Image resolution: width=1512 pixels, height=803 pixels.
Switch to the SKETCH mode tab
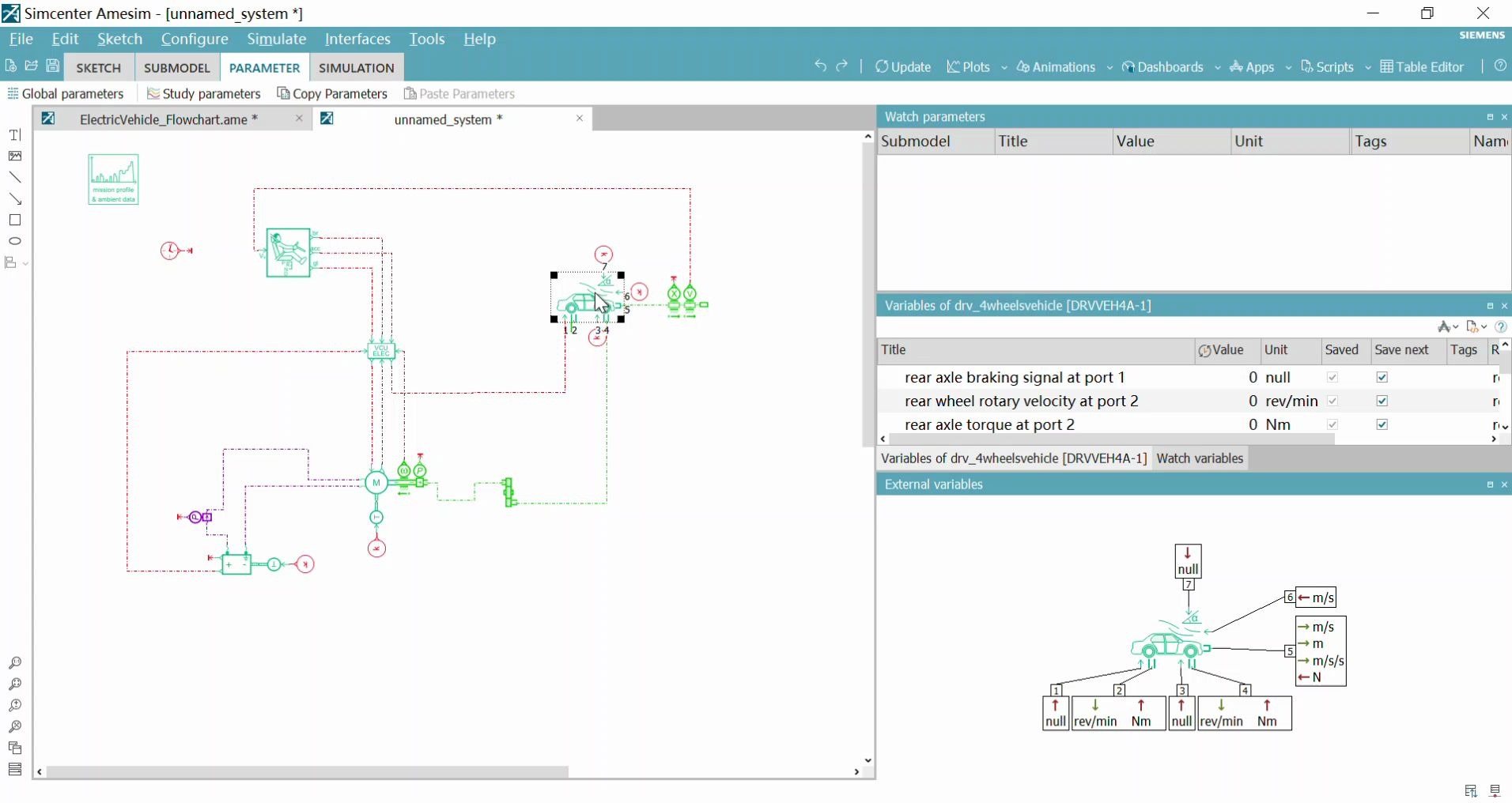point(98,68)
